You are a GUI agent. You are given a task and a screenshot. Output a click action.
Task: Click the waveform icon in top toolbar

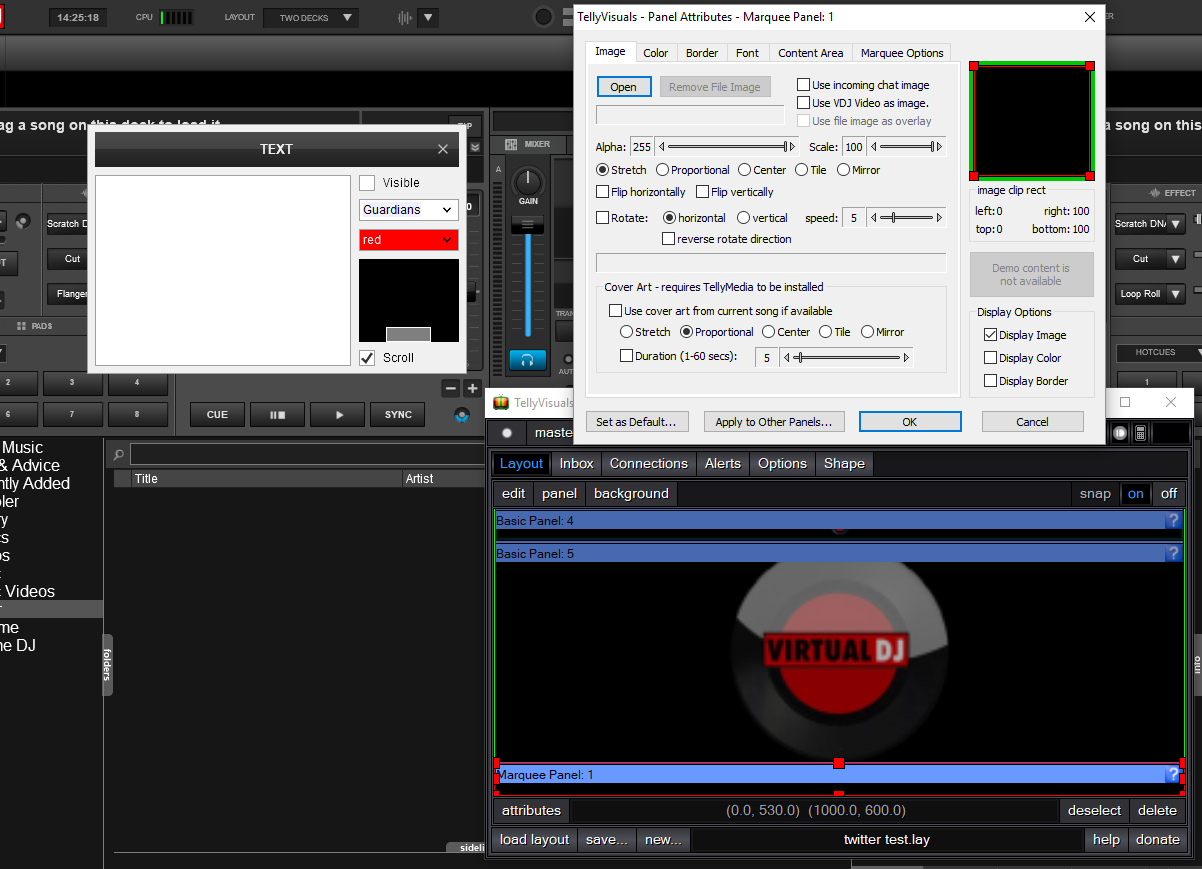coord(405,18)
